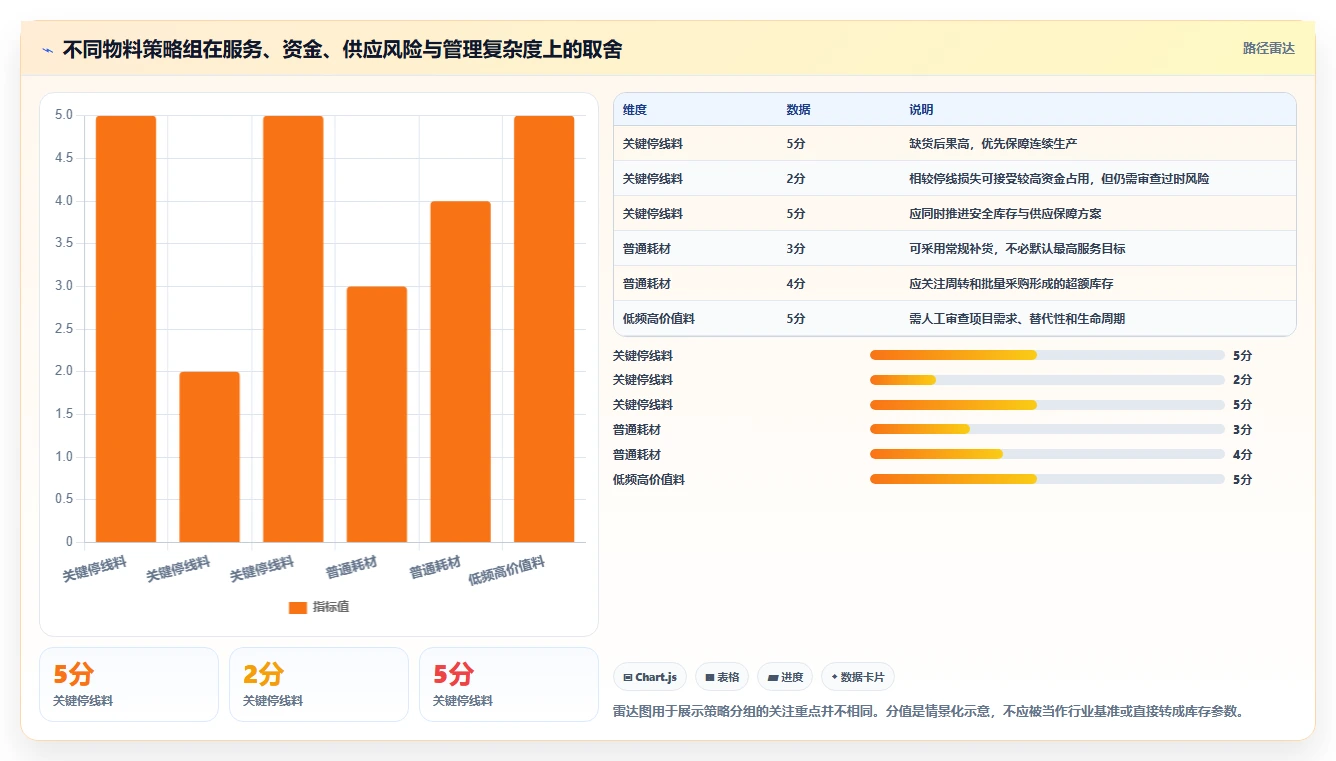Viewport: 1336px width, 761px height.
Task: Click the 路径雷达 label in the header
Action: 1268,48
